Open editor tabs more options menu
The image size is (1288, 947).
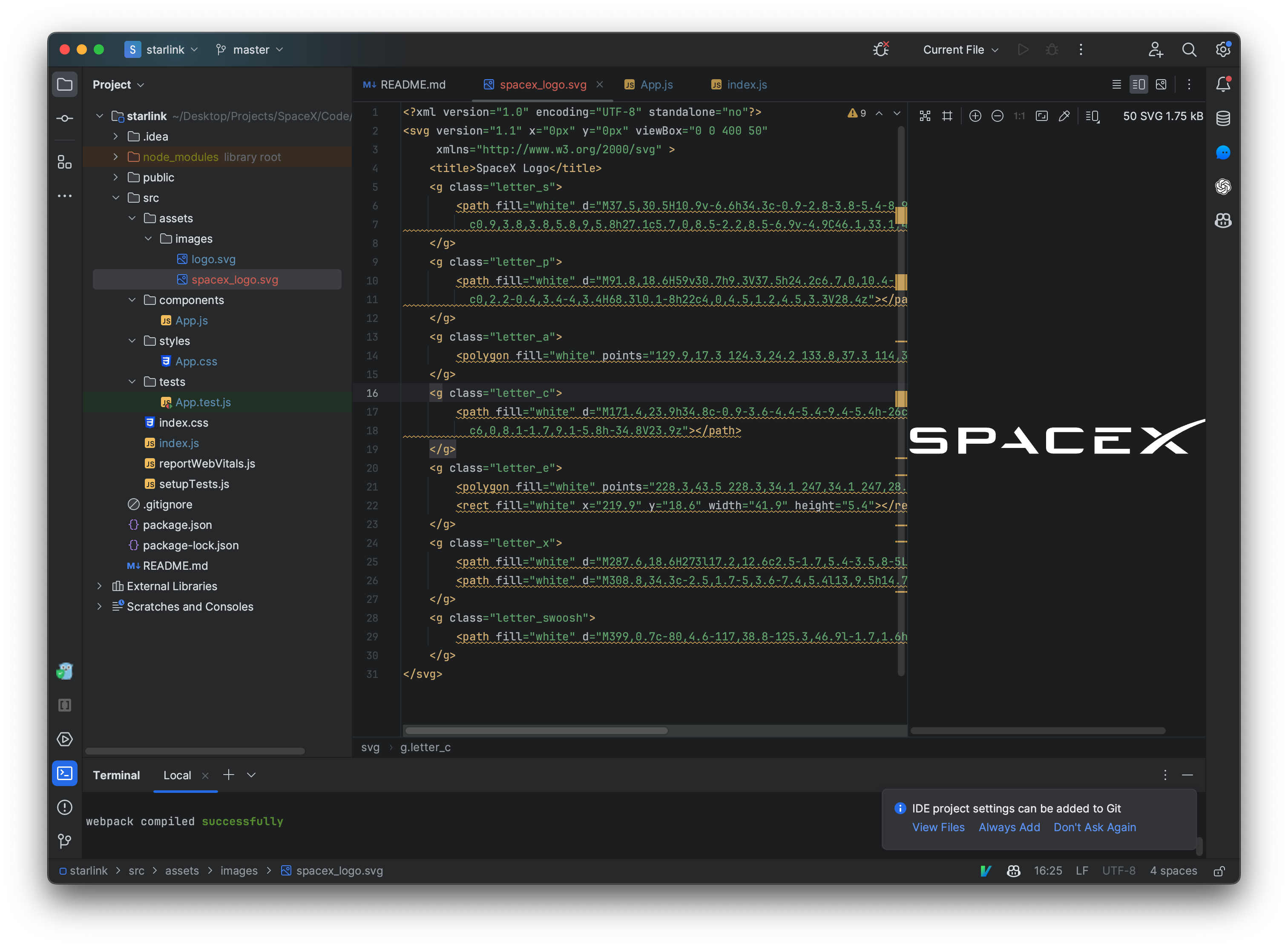click(x=1189, y=85)
